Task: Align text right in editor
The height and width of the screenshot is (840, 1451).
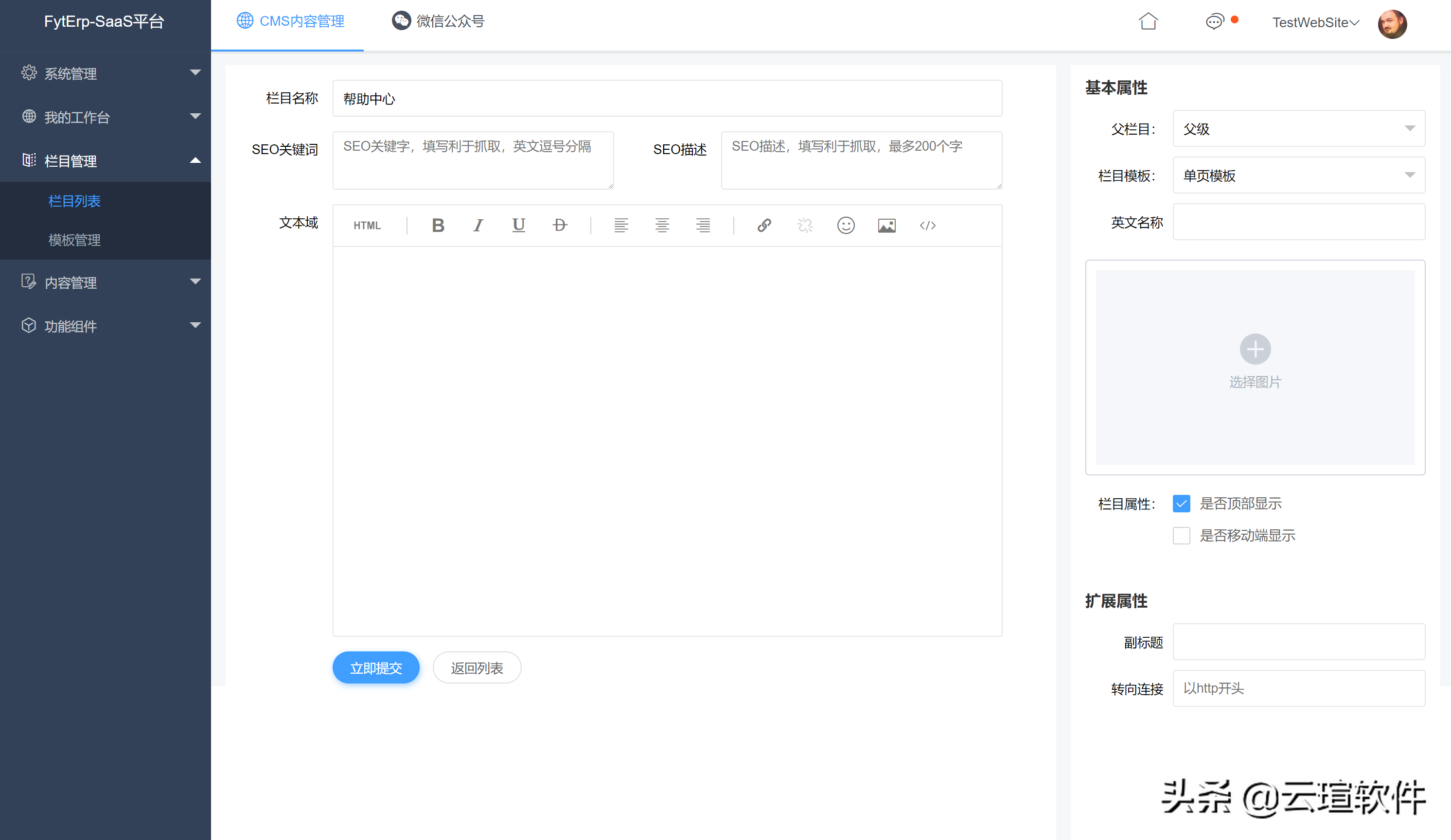Action: click(x=703, y=225)
